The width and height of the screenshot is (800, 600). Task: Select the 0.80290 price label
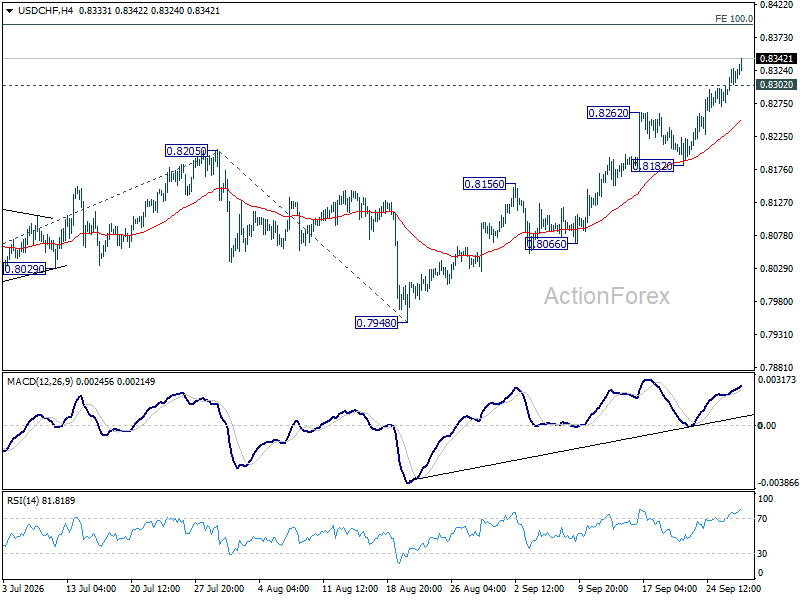(x=24, y=269)
